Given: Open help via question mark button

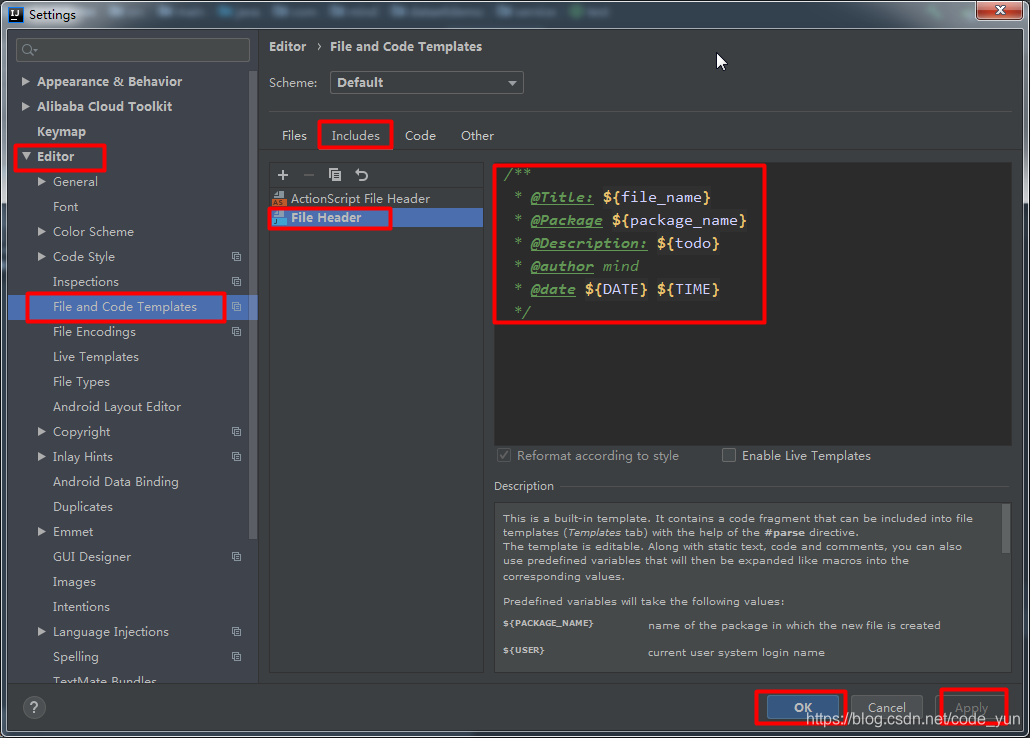Looking at the screenshot, I should [x=34, y=708].
